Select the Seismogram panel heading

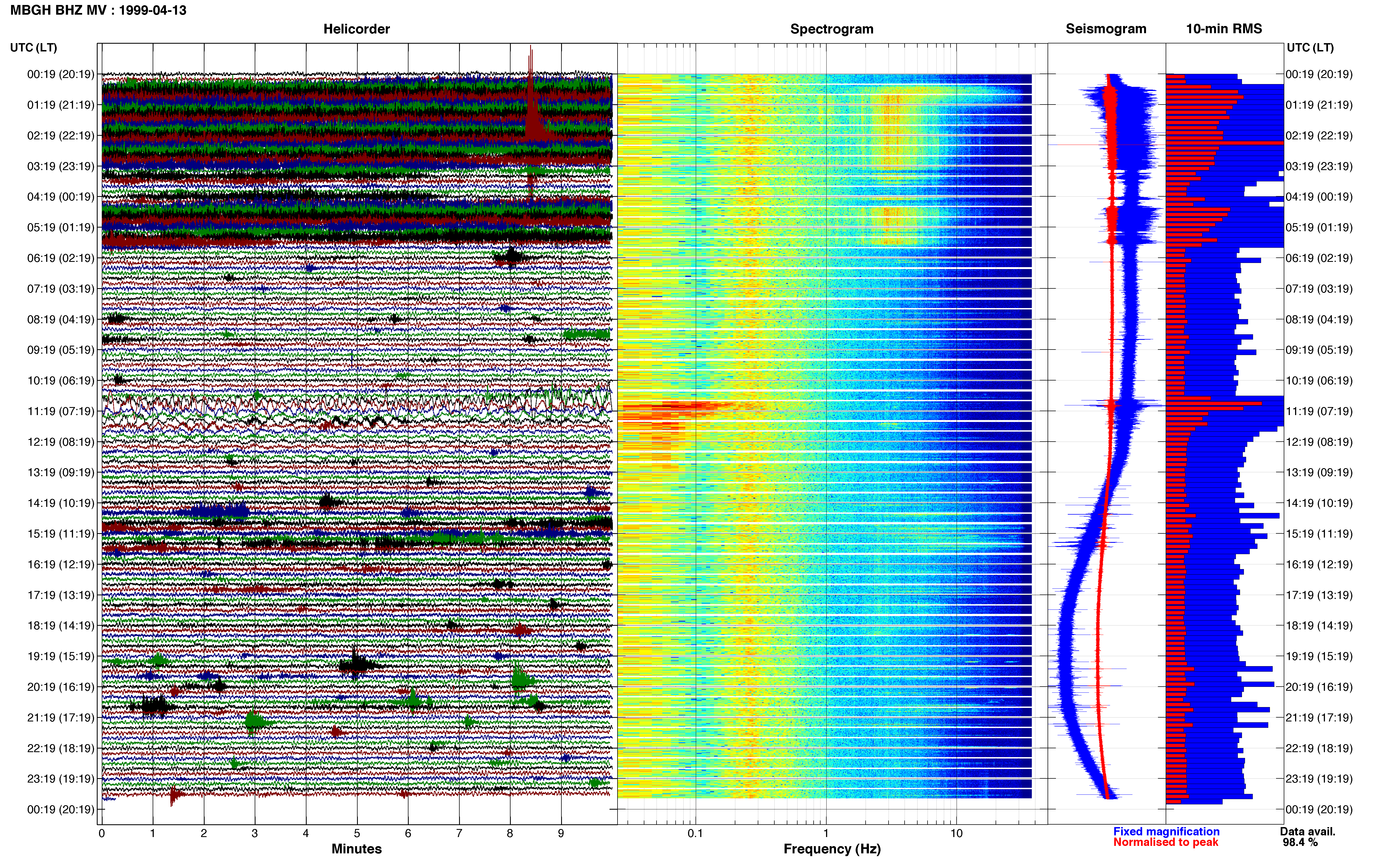click(1106, 29)
